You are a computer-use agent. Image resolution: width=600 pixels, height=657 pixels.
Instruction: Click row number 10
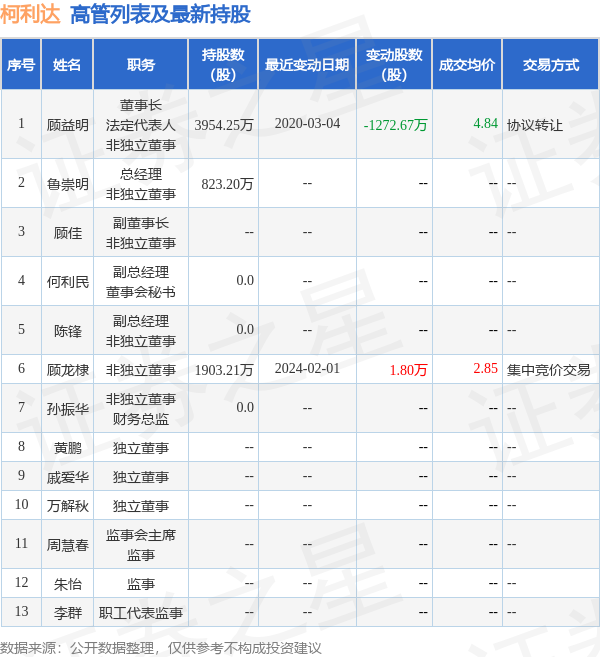point(21,504)
